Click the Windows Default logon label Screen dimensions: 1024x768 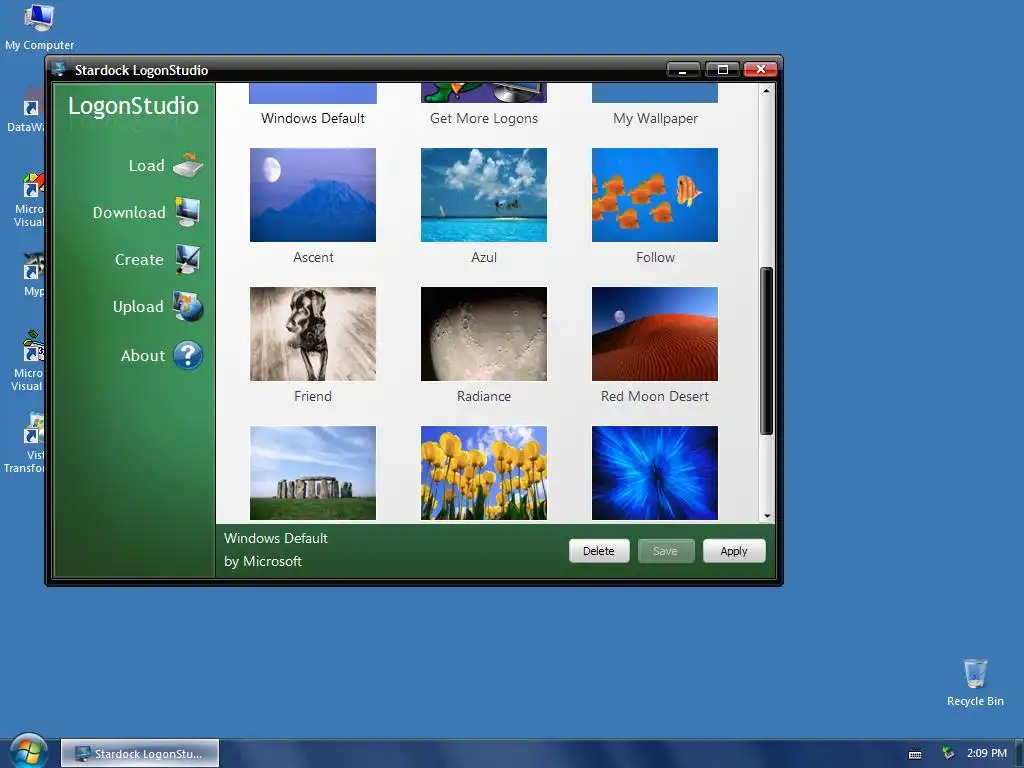pos(313,118)
